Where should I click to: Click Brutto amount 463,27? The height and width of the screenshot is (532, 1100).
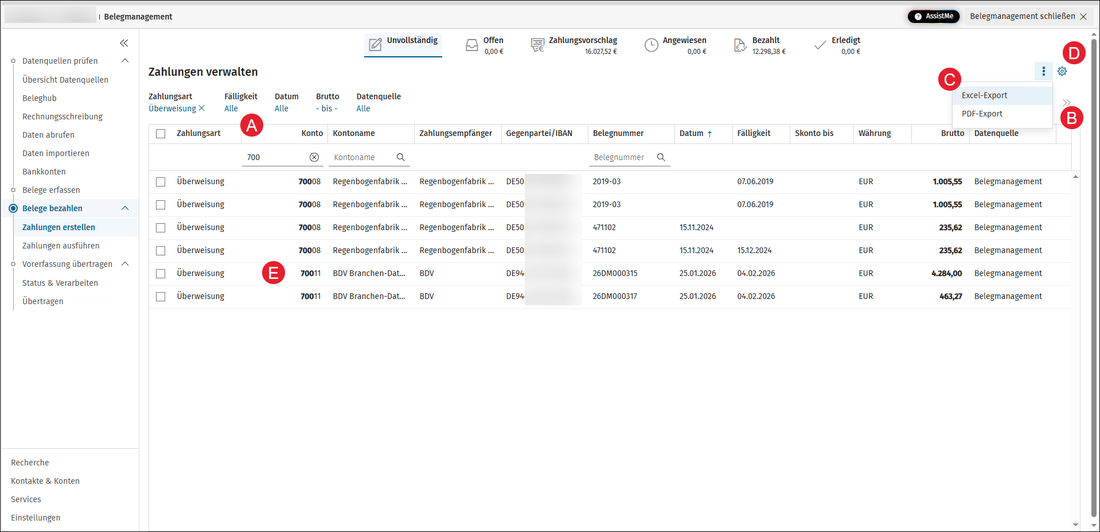[x=951, y=296]
